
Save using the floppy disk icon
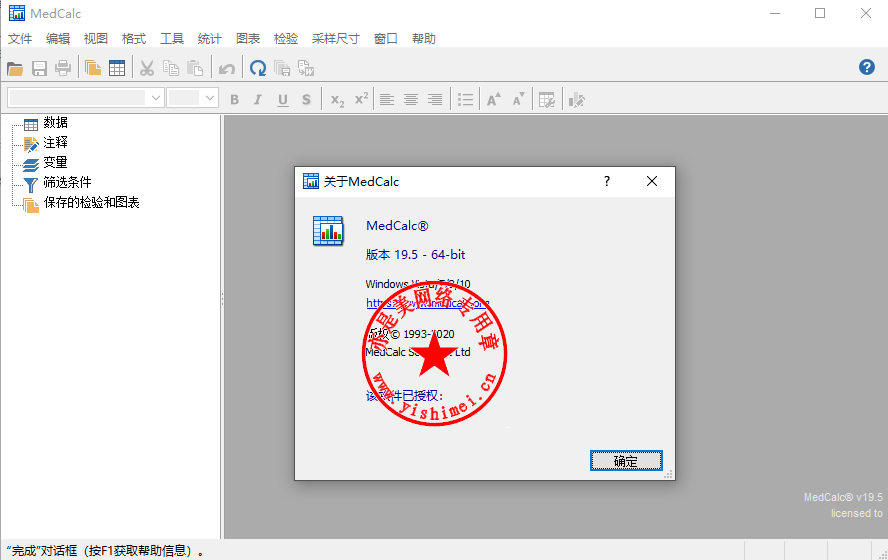pos(39,69)
